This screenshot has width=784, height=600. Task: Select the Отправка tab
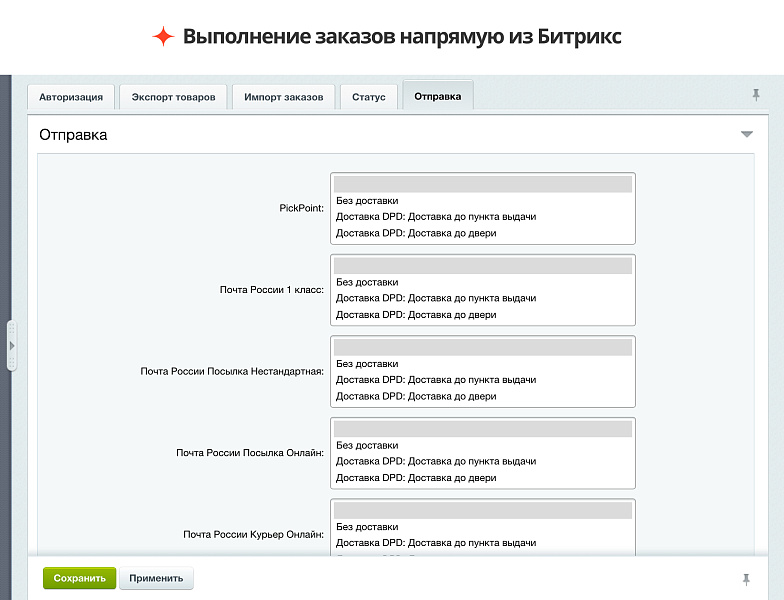(437, 96)
